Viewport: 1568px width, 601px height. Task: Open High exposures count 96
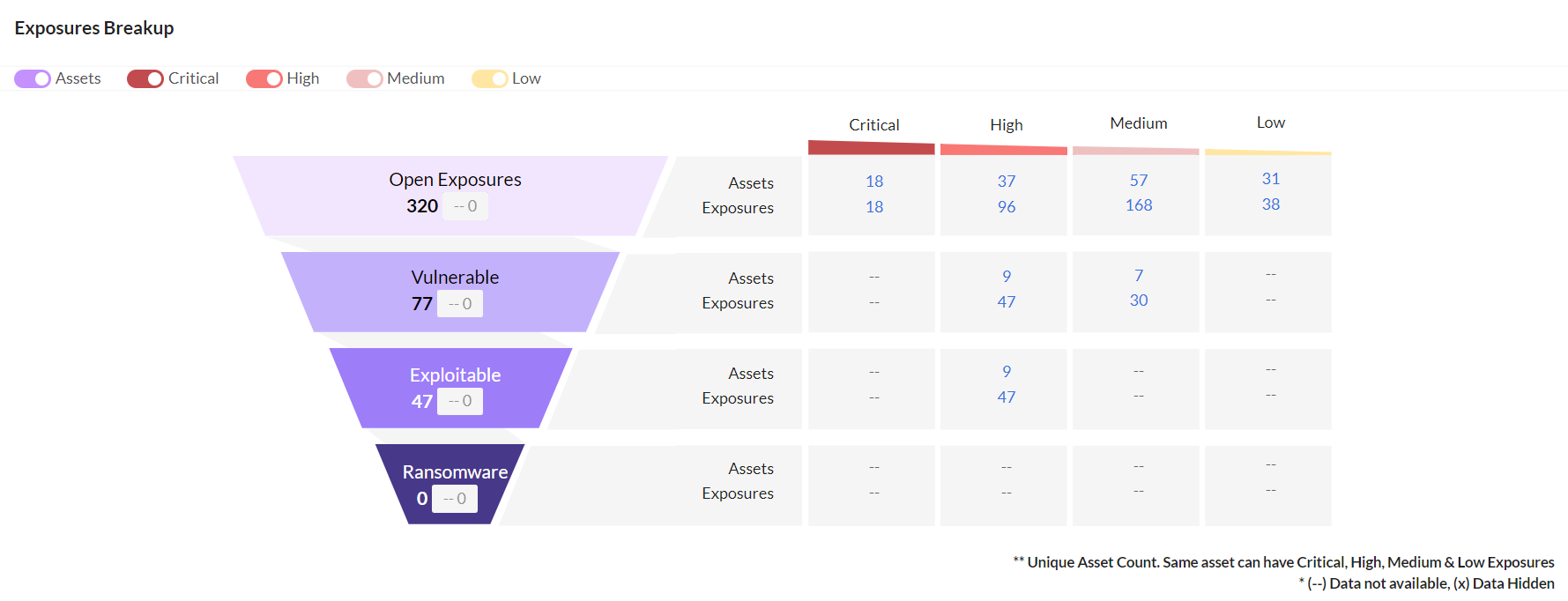(x=1007, y=207)
